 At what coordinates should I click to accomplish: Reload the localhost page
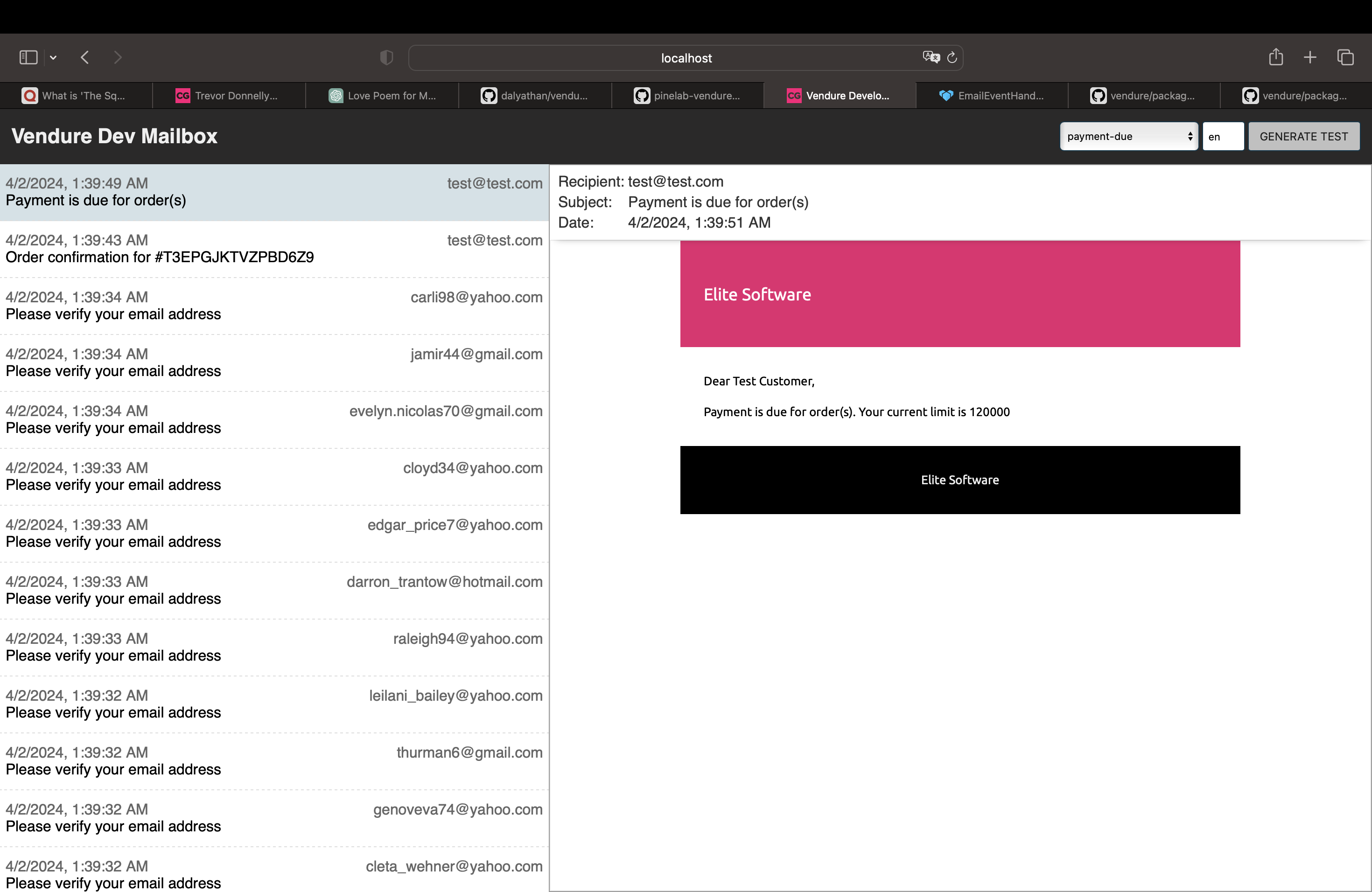(x=952, y=58)
